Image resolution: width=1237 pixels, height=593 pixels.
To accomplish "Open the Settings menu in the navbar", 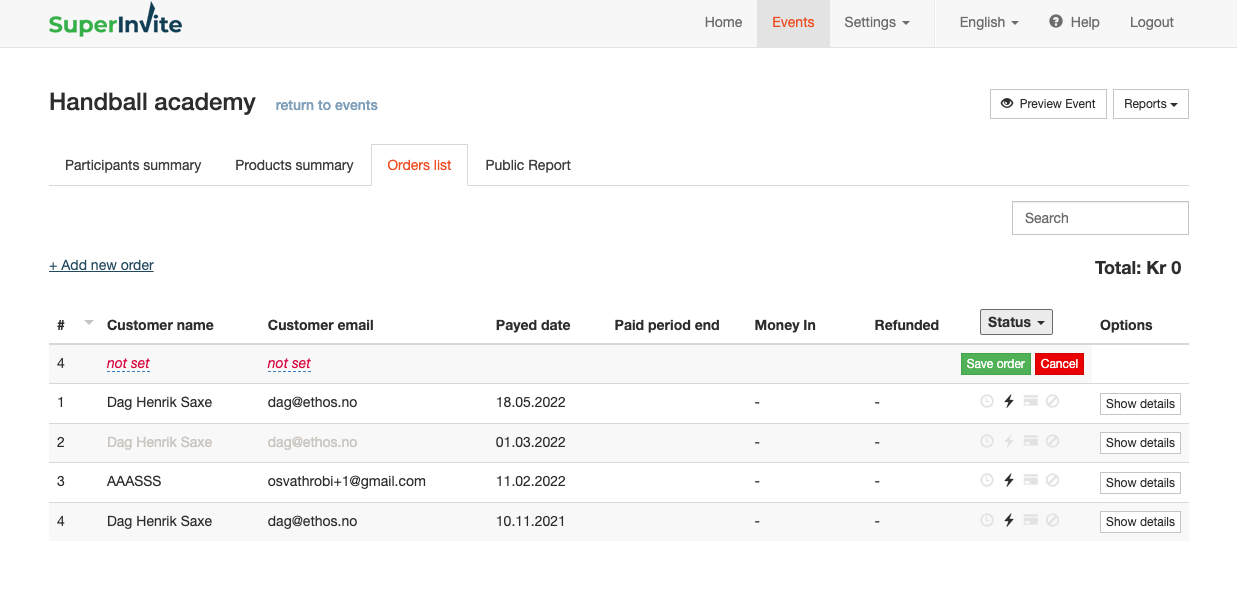I will click(x=877, y=23).
